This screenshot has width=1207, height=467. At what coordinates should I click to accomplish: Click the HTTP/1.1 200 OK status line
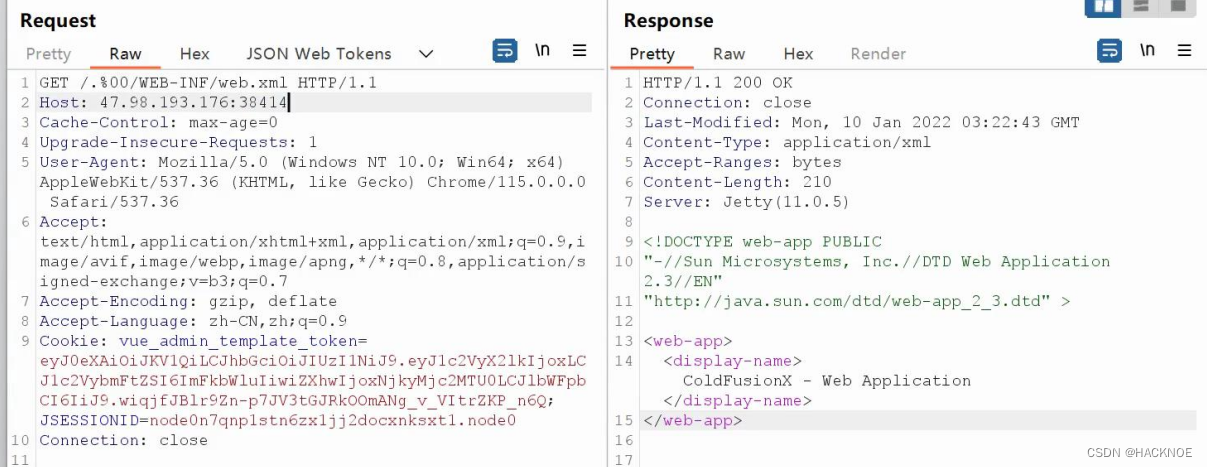[x=717, y=83]
